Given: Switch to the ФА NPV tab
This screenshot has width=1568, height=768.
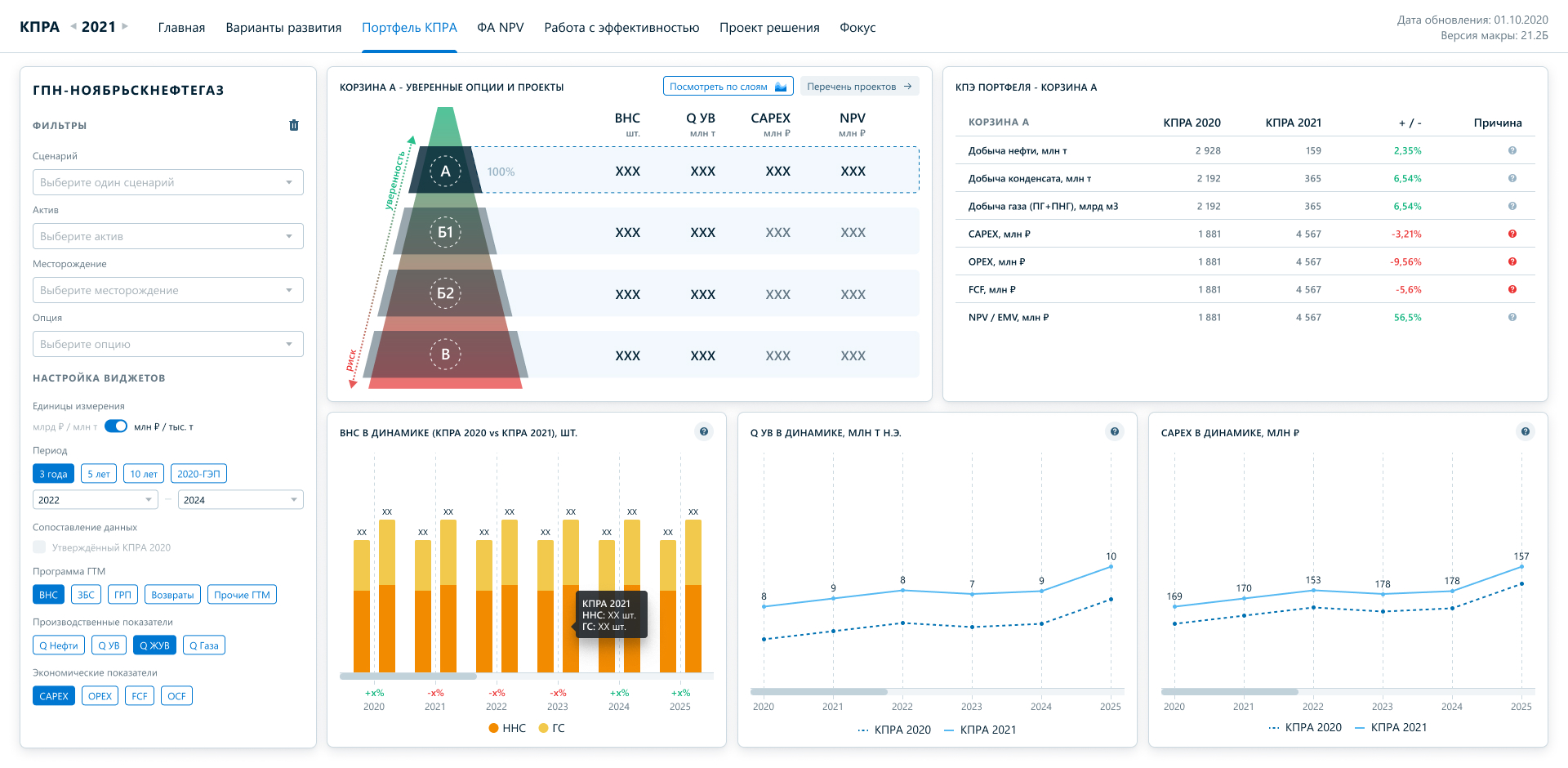Looking at the screenshot, I should (500, 27).
